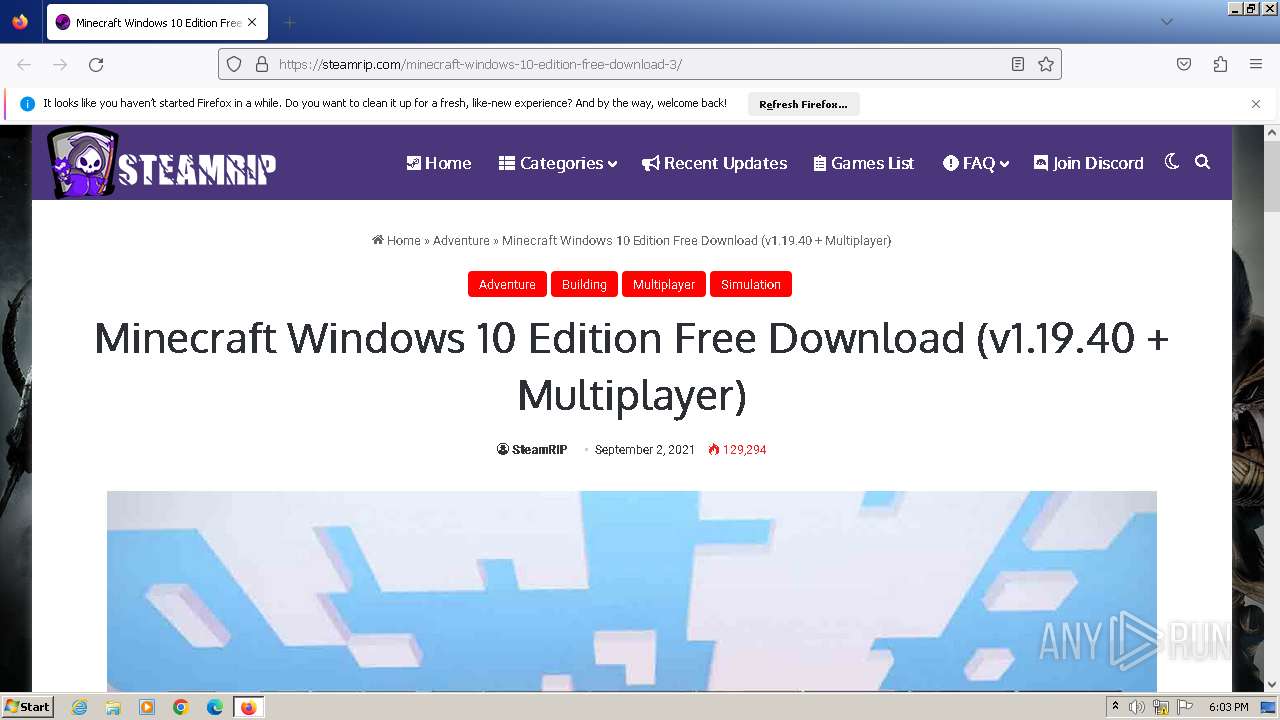Click Refresh Firefox button
Viewport: 1280px width, 720px height.
(803, 104)
